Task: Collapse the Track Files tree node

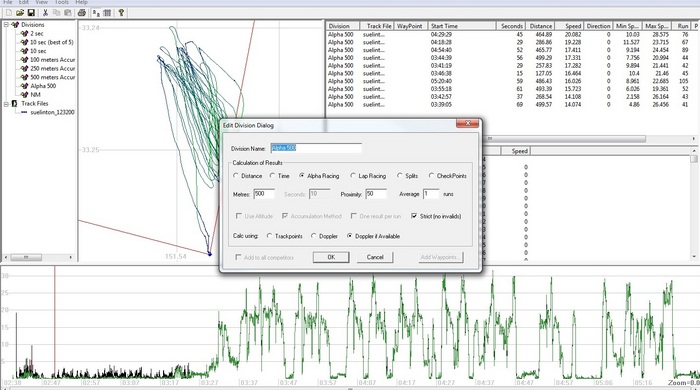Action: click(x=6, y=104)
